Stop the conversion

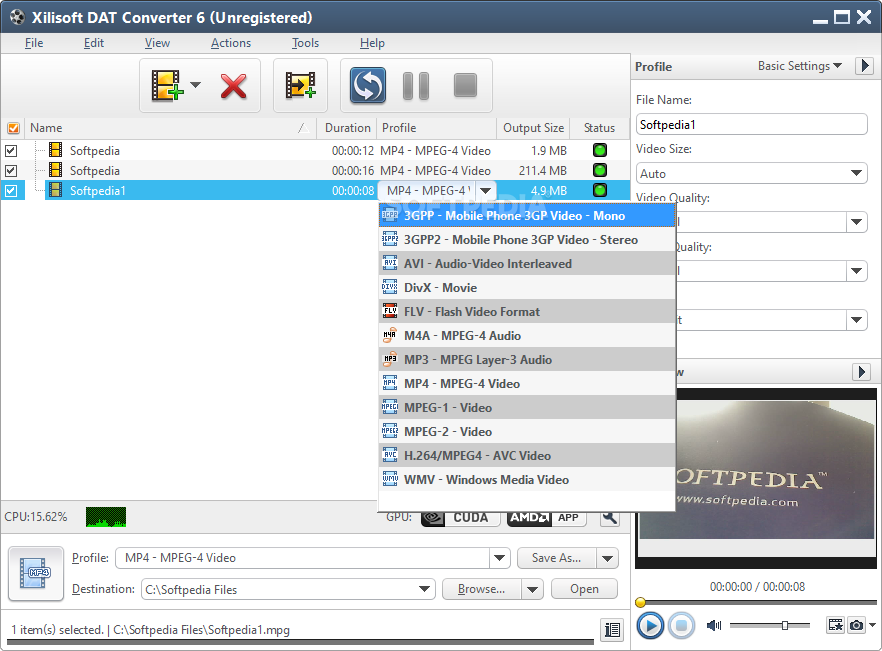(x=465, y=86)
